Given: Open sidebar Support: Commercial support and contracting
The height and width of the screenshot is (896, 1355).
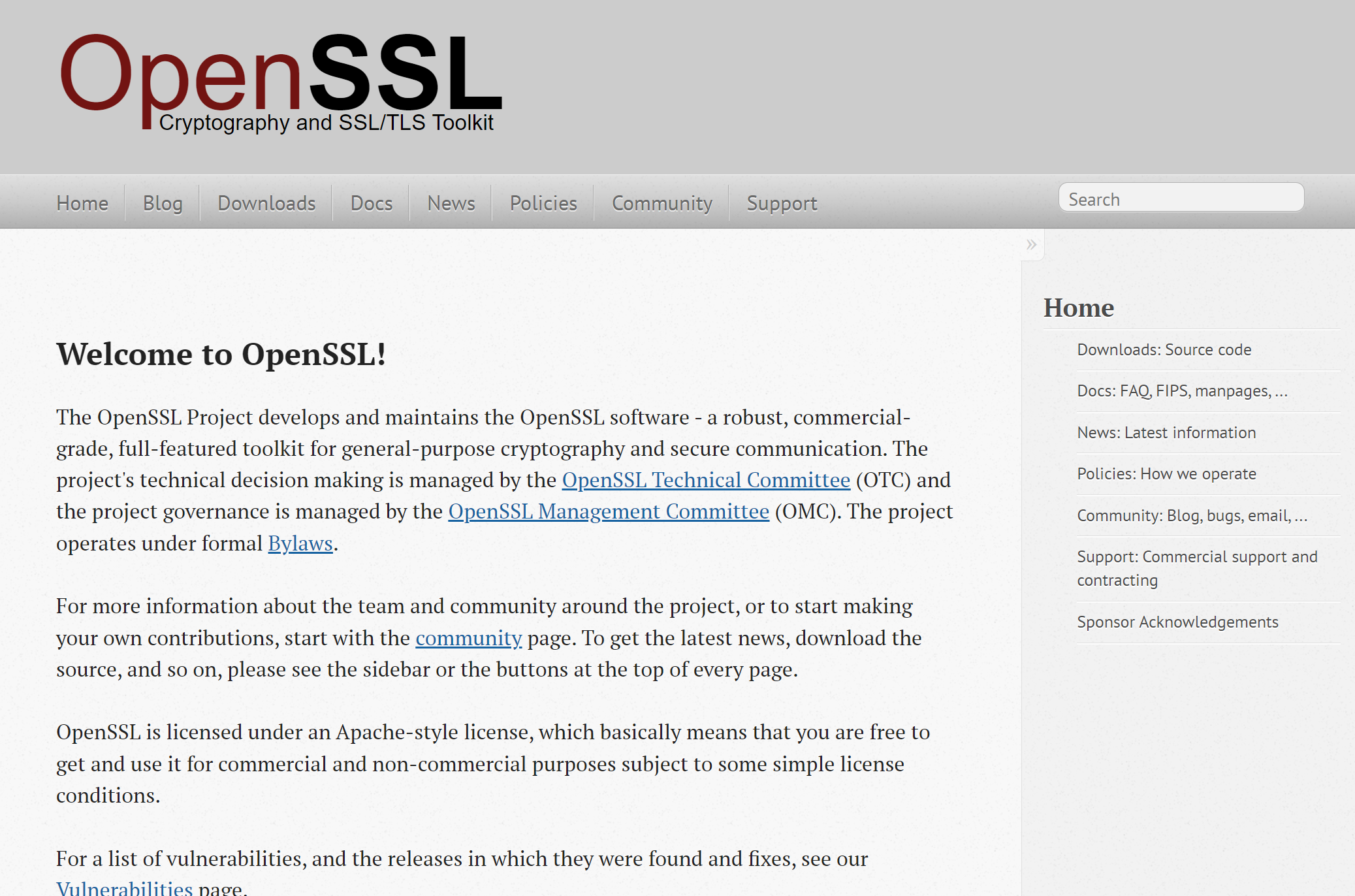Looking at the screenshot, I should (x=1196, y=568).
